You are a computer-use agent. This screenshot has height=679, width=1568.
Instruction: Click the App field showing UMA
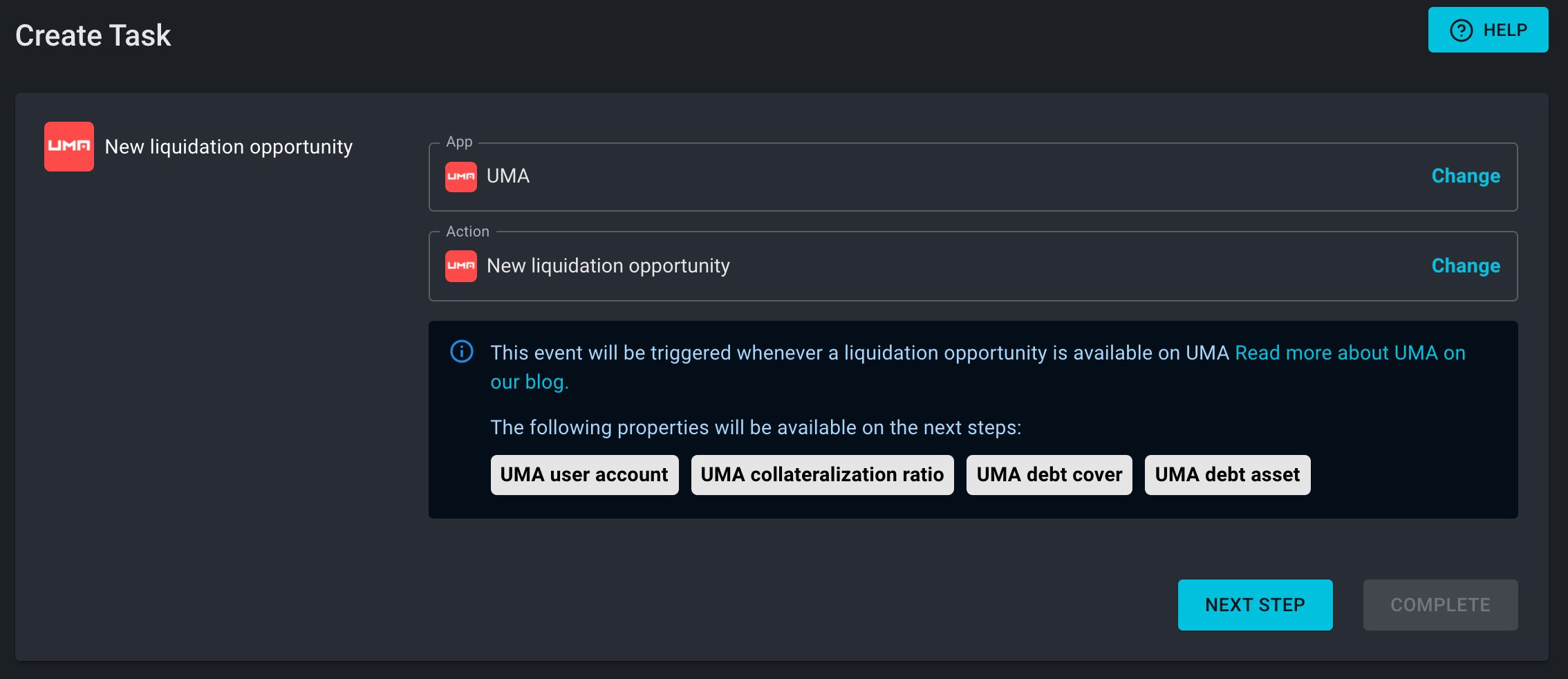pyautogui.click(x=973, y=176)
